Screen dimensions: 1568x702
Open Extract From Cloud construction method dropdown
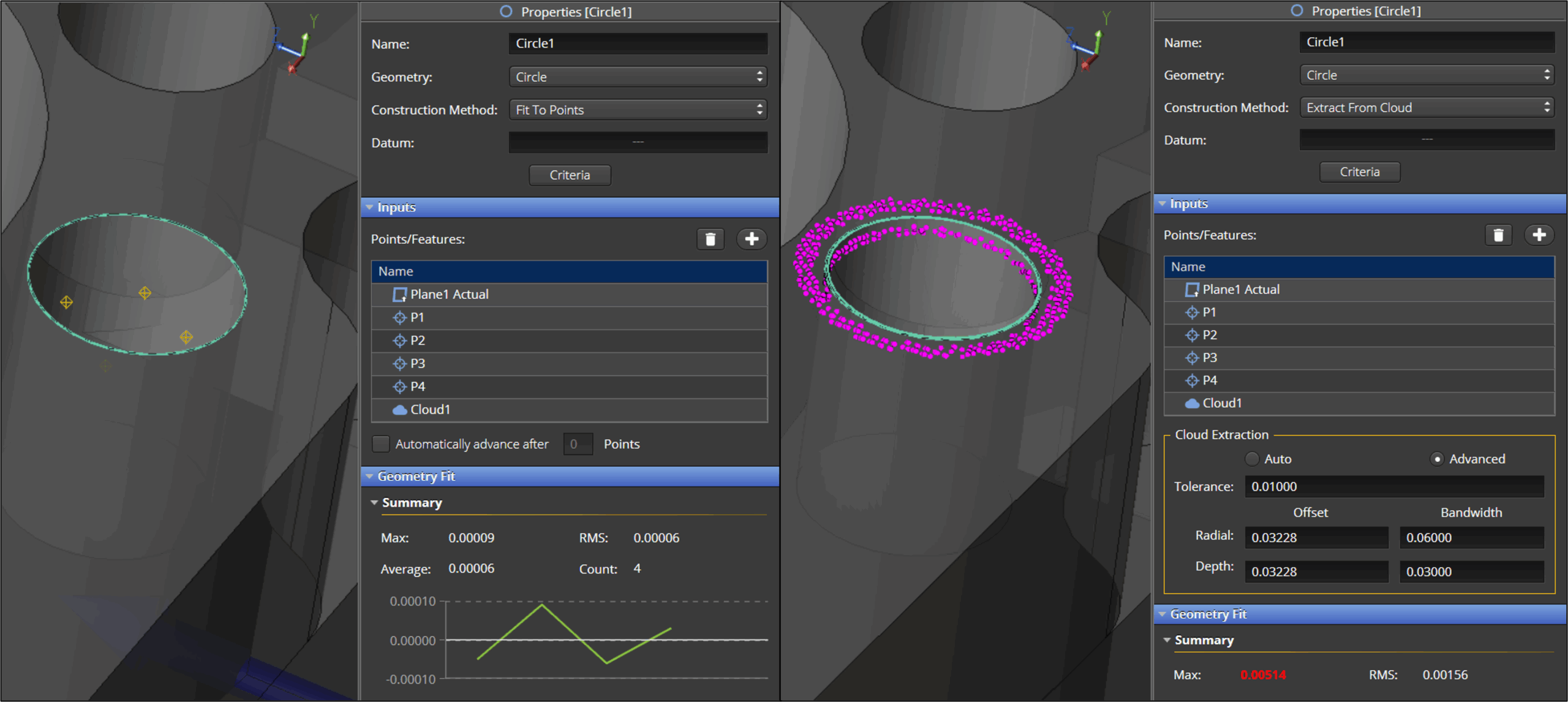click(x=1427, y=108)
